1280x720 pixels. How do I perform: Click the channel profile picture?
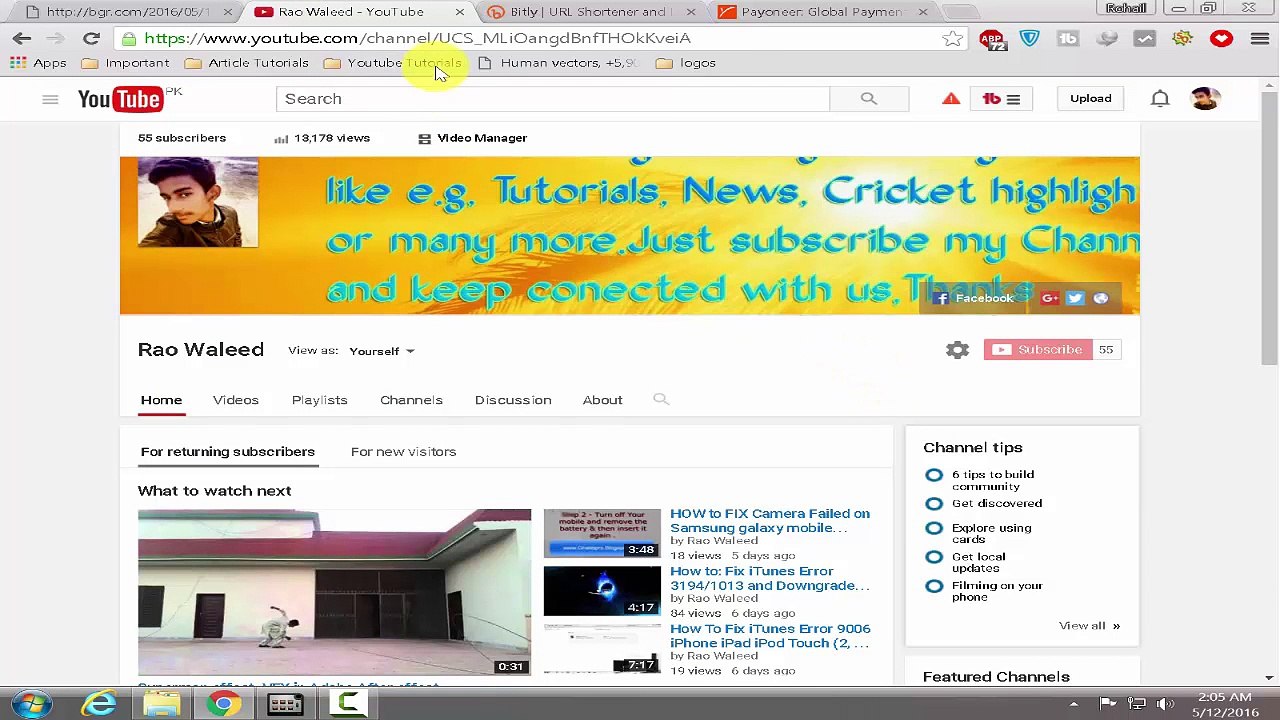(198, 202)
